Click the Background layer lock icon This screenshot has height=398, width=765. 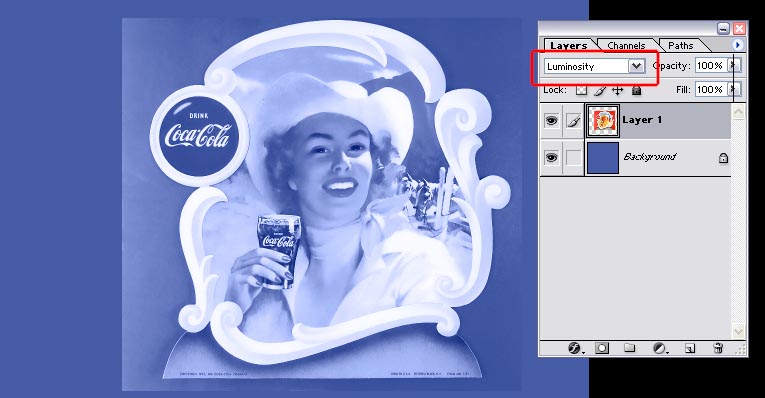pyautogui.click(x=723, y=158)
